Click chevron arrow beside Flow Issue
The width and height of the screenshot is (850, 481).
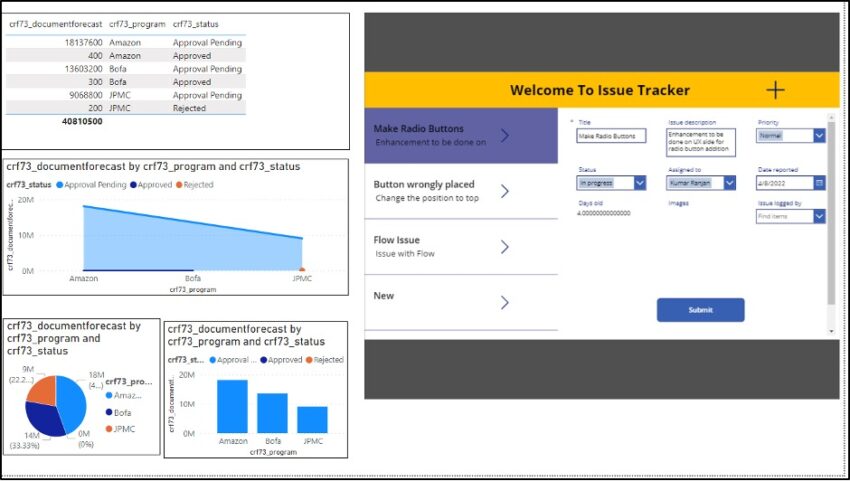click(504, 247)
